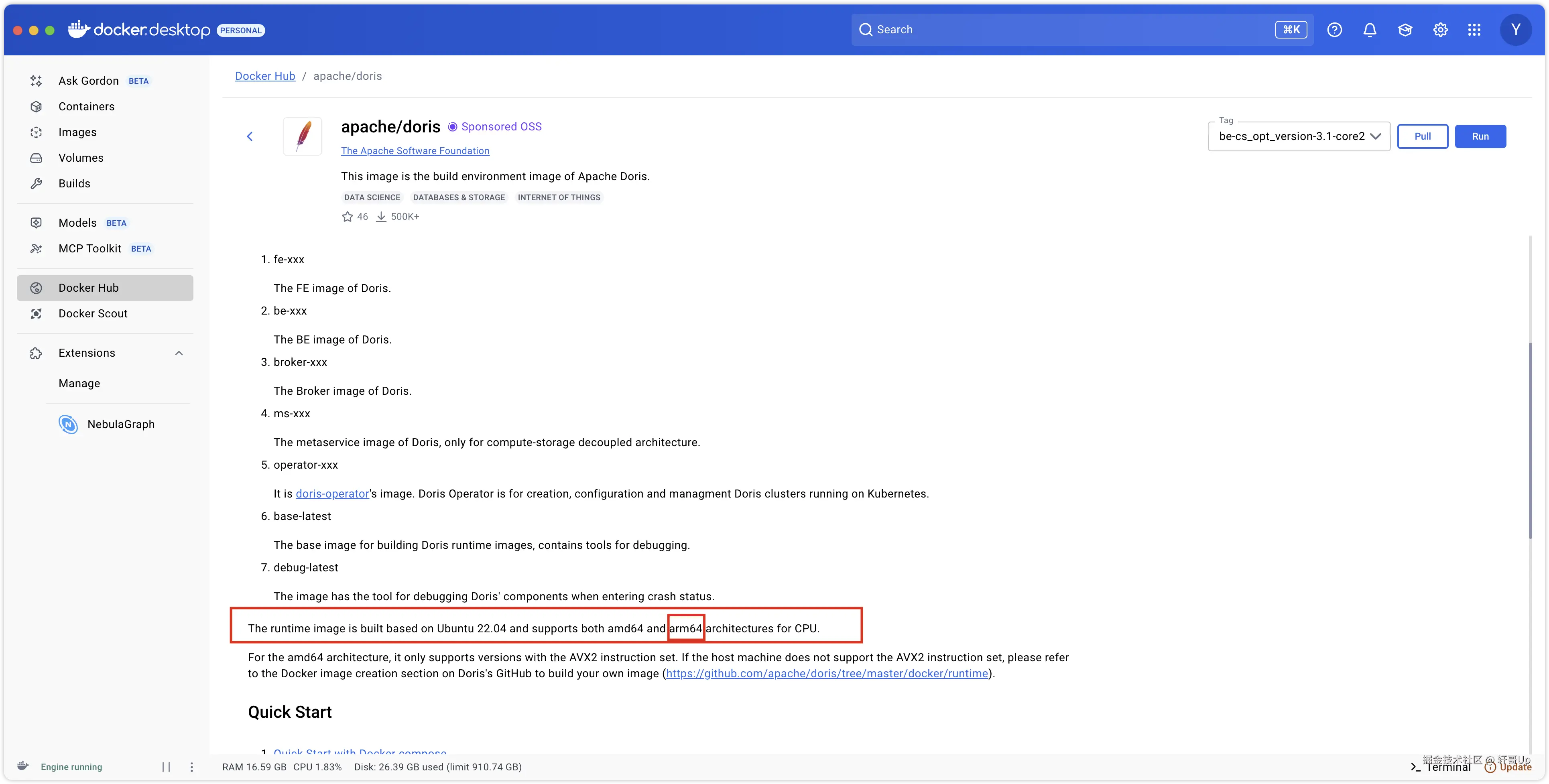Open The Apache Software Foundation link
This screenshot has height=784, width=1549.
[415, 151]
